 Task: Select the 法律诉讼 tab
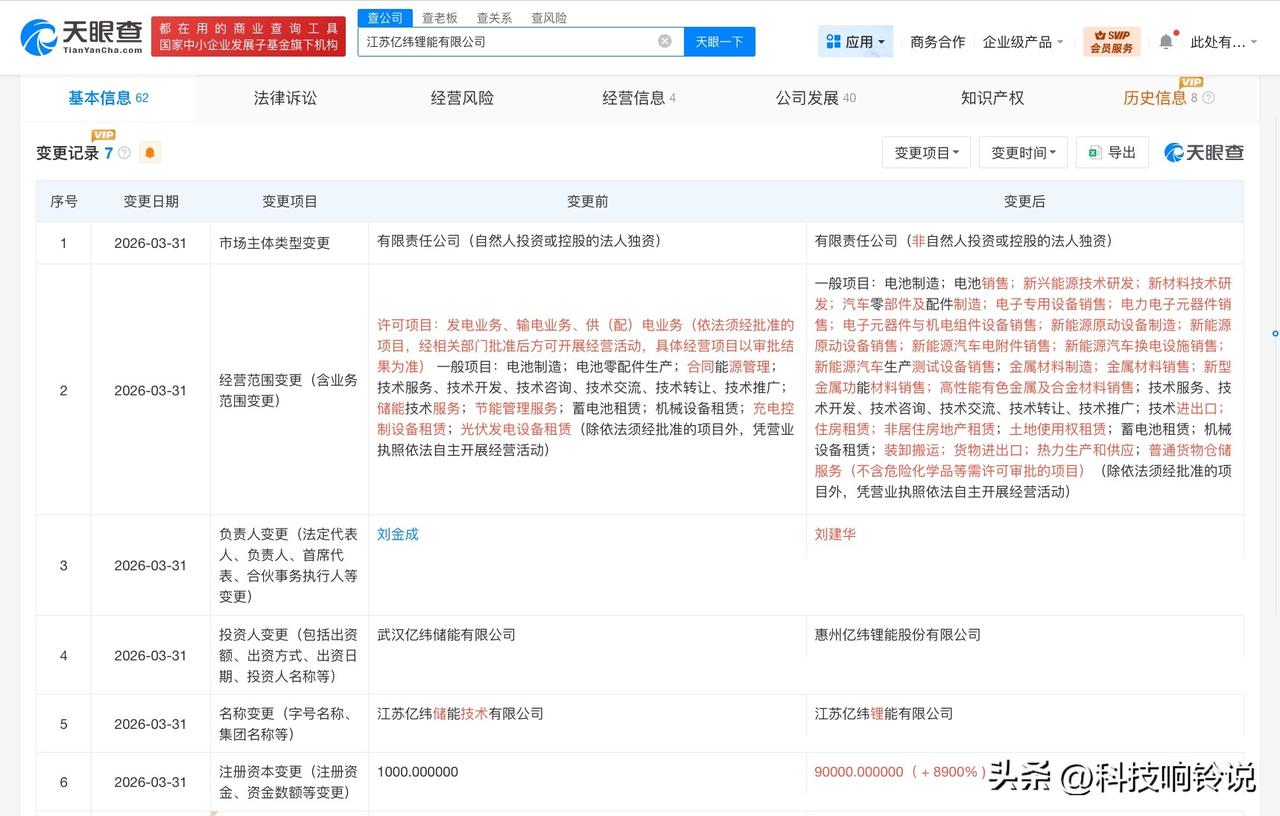[285, 98]
